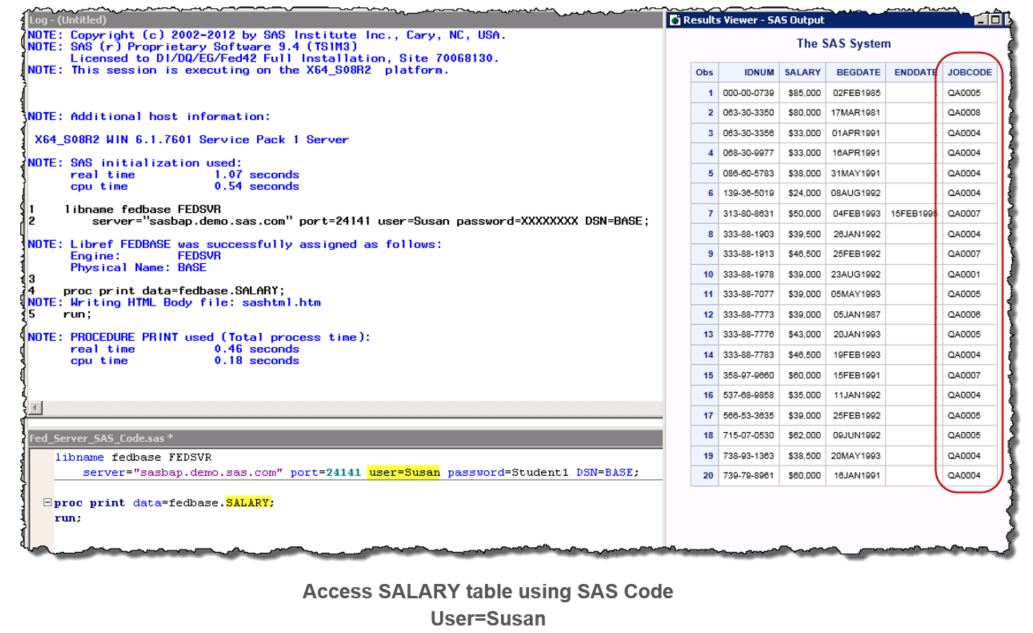Minimize the Results Viewer window
This screenshot has height=633, width=1033.
click(982, 19)
